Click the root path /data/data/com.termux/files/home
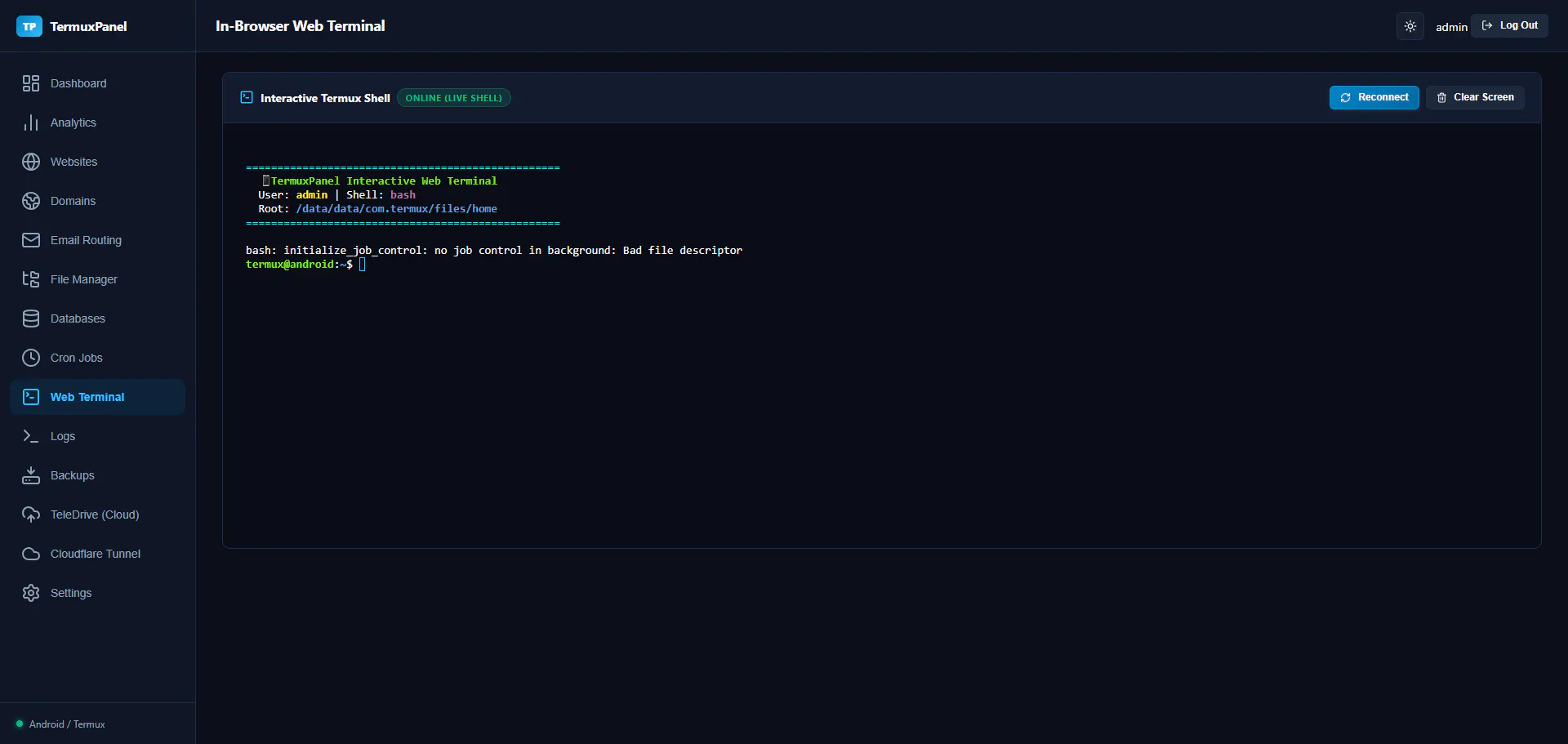 (397, 209)
